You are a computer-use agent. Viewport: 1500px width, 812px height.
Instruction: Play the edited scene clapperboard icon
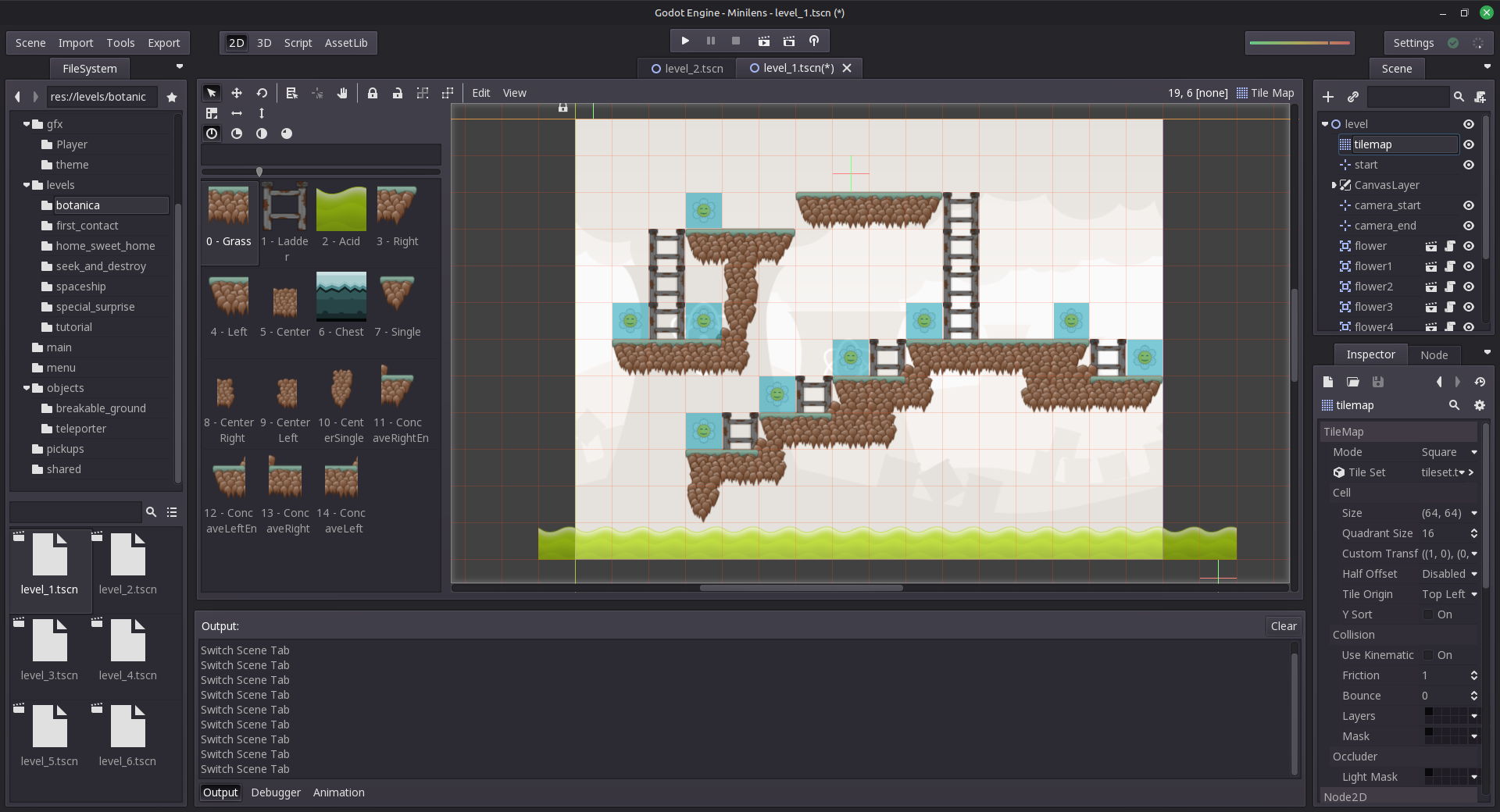[x=764, y=41]
